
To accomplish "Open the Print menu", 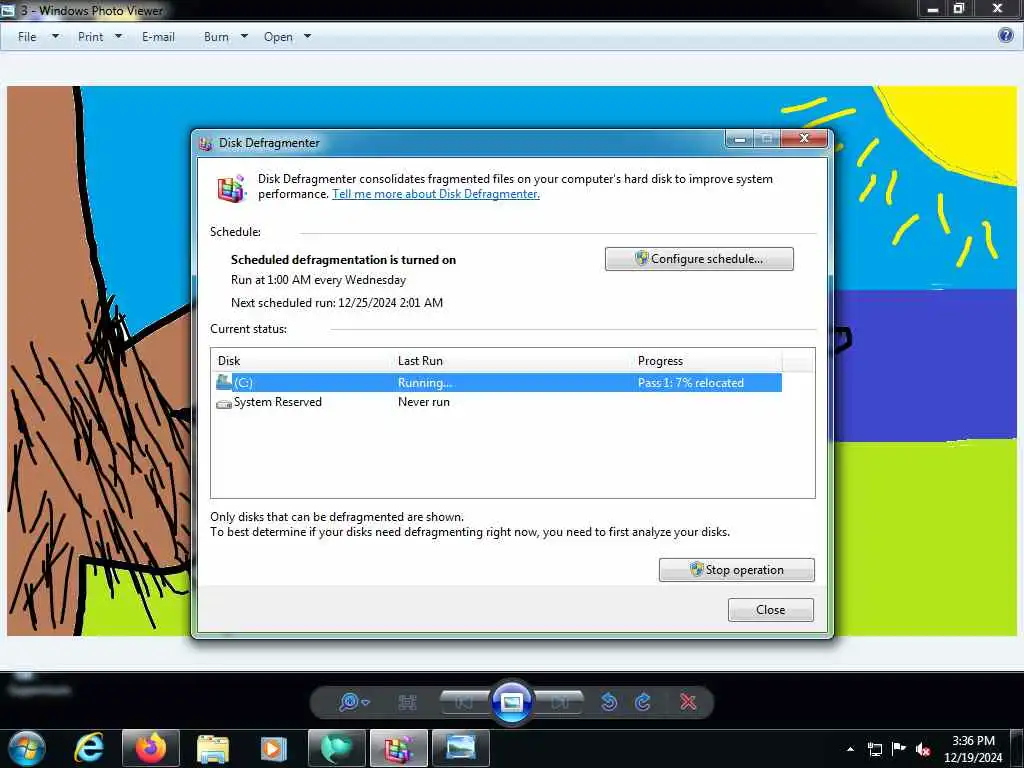I will [90, 37].
